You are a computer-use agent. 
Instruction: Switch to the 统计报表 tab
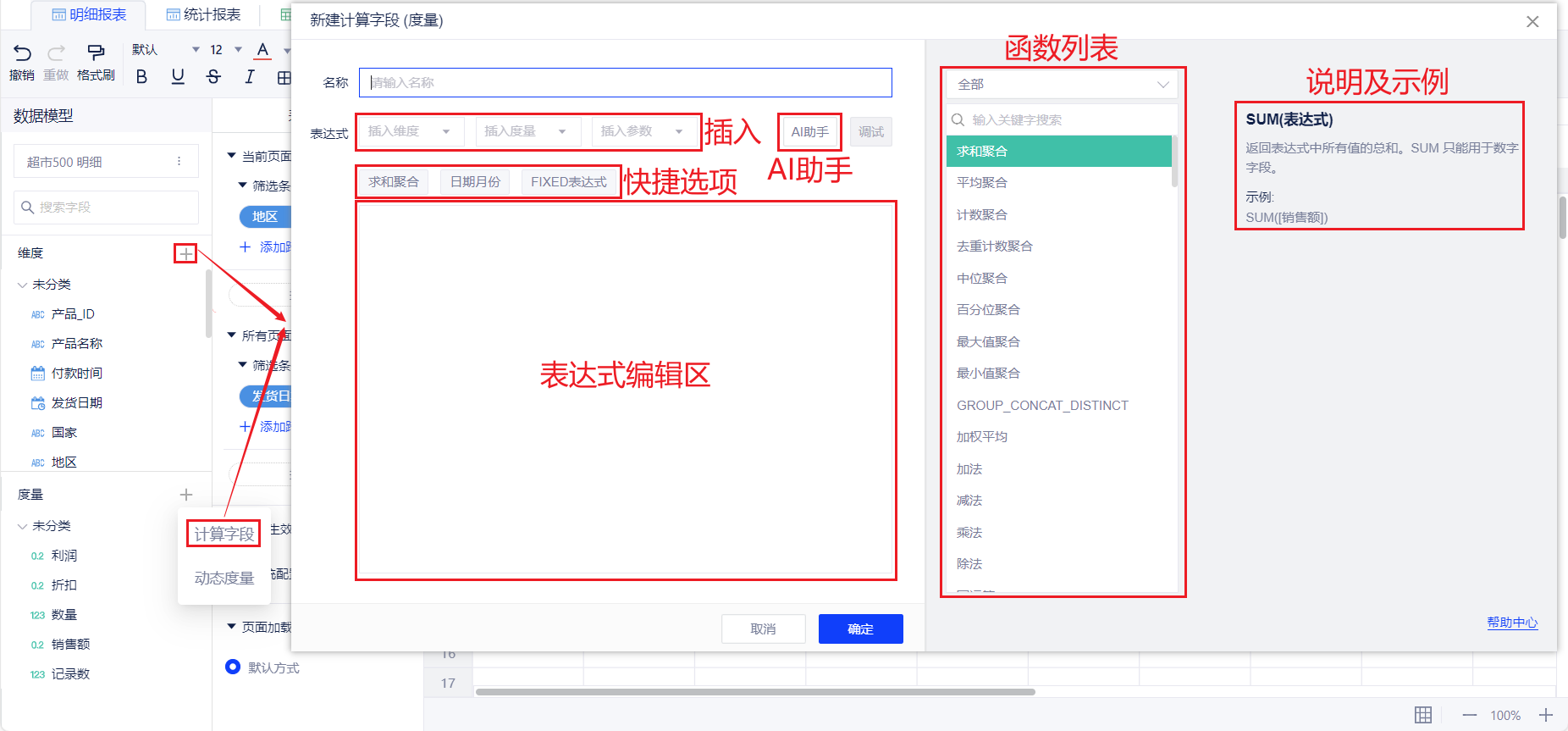[x=203, y=14]
